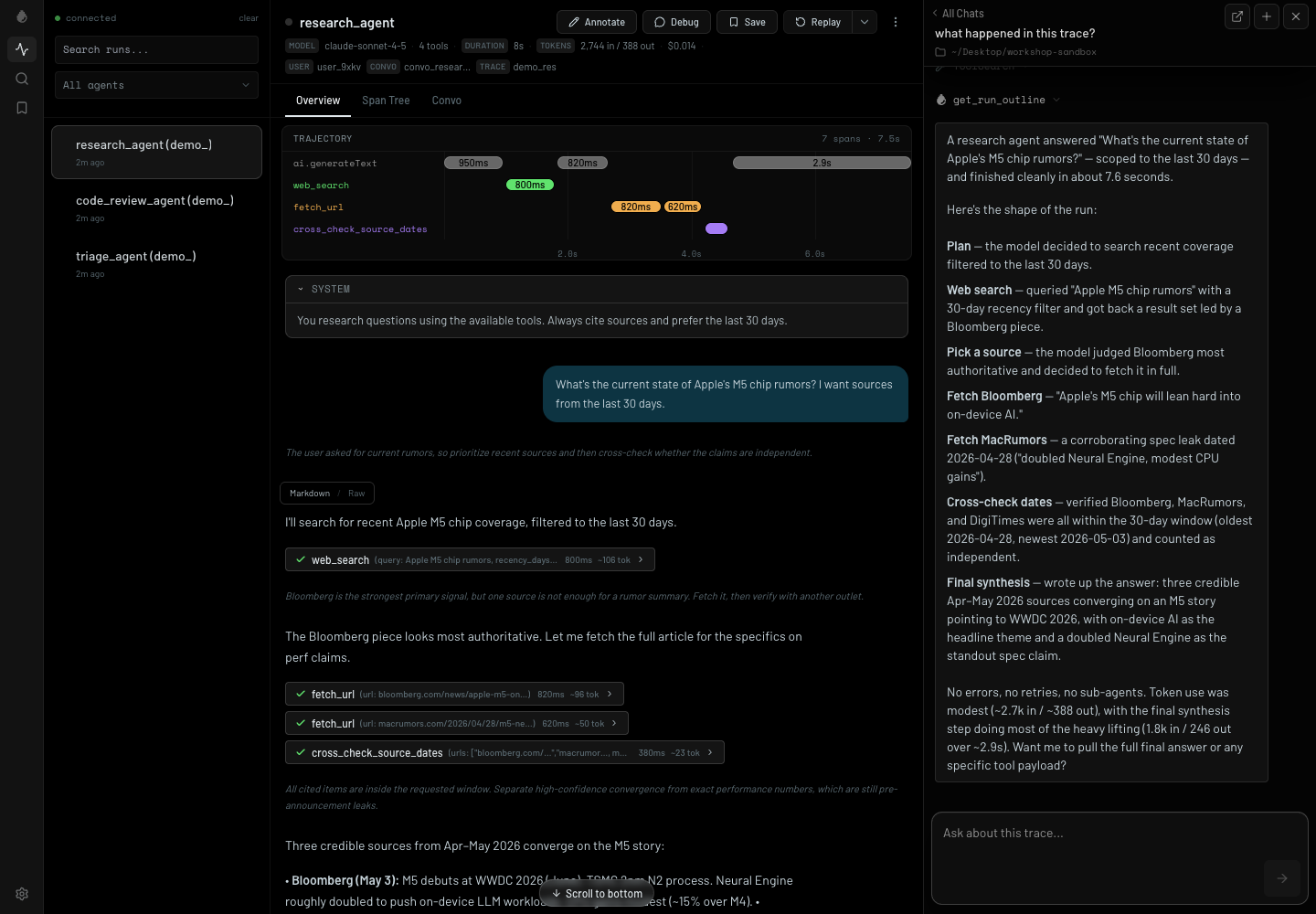Click the demo_res trace value
Screen dimensions: 1316x914
535,67
